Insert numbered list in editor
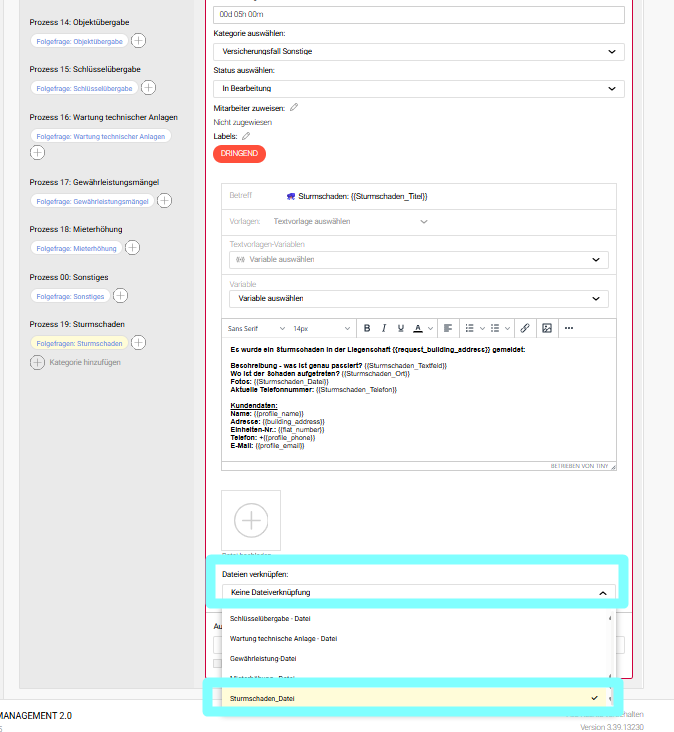674x732 pixels. pyautogui.click(x=495, y=328)
